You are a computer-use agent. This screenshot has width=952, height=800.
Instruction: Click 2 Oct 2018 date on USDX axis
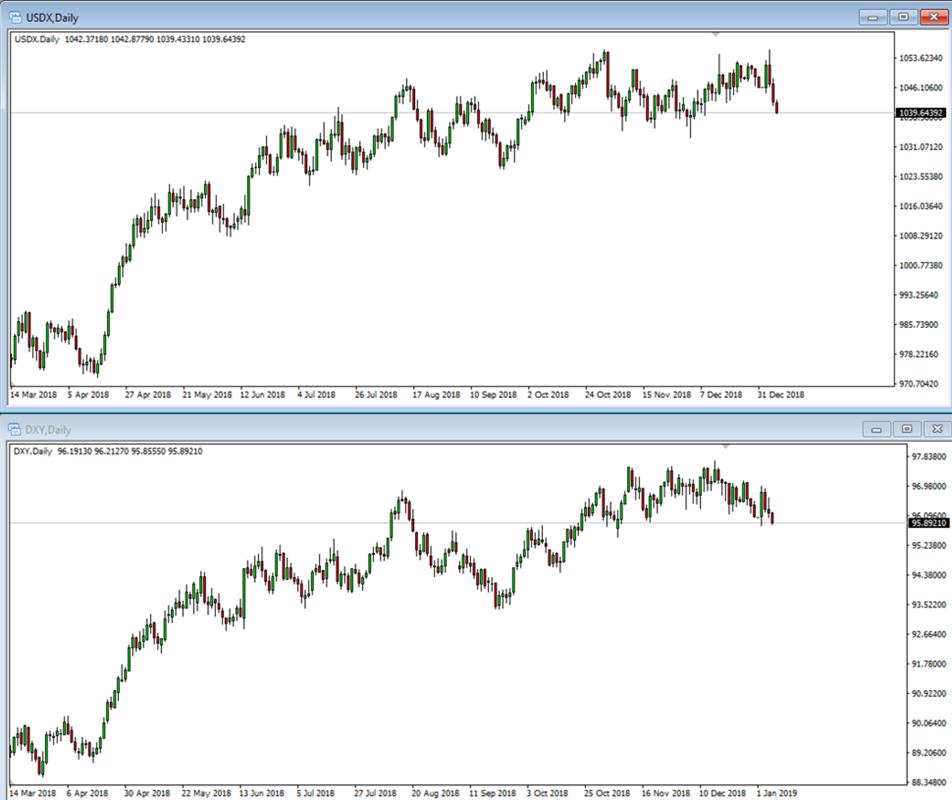pyautogui.click(x=548, y=395)
